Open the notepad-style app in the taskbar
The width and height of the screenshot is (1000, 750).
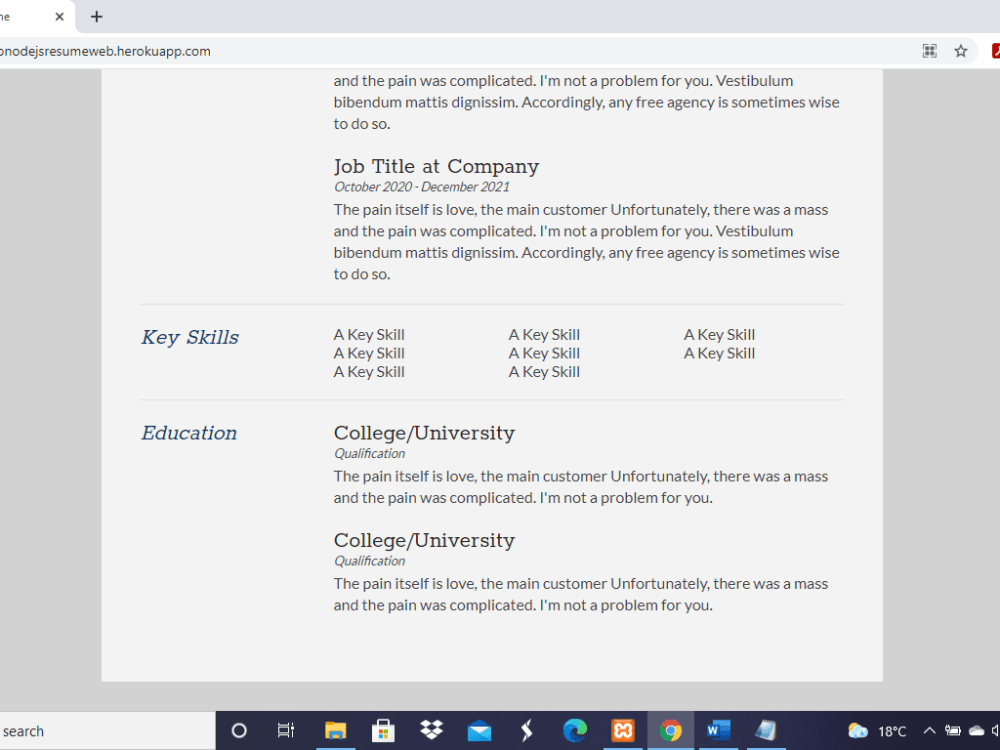[x=766, y=731]
